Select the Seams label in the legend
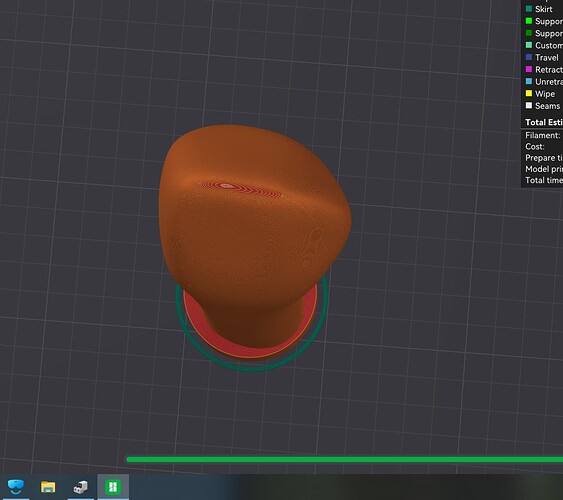563x500 pixels. tap(548, 106)
